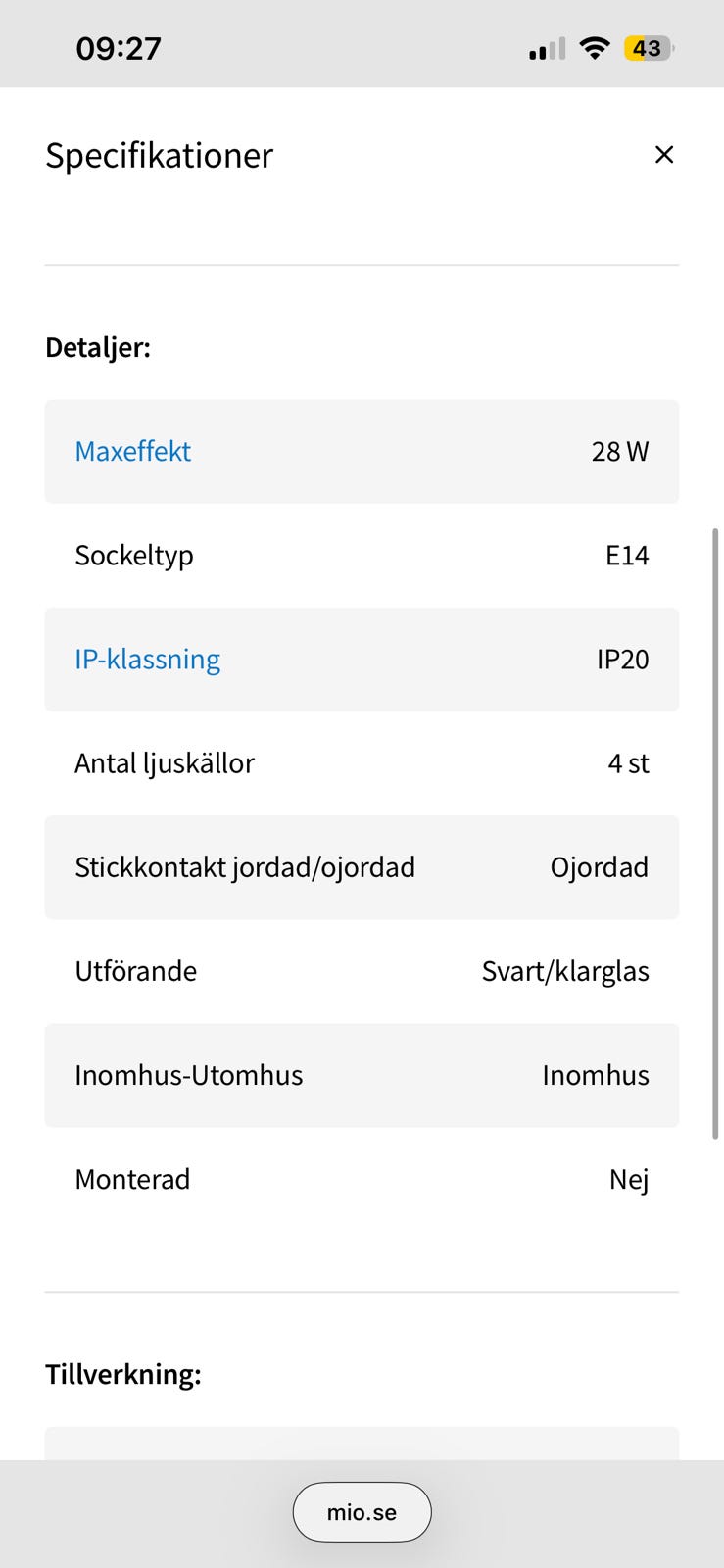Select the 28 W value
This screenshot has height=1568, width=724.
click(620, 452)
